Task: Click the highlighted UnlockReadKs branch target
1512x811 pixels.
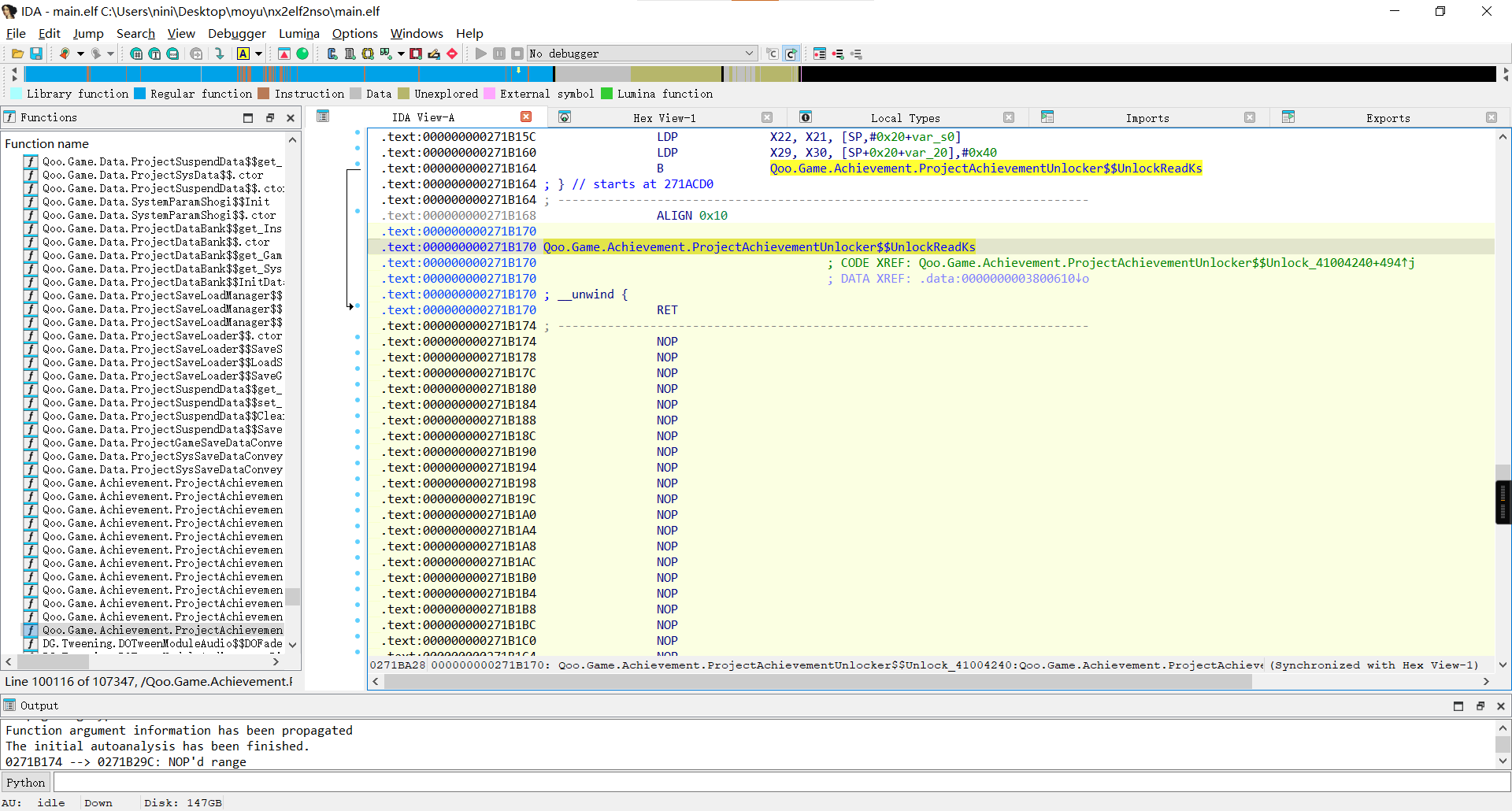Action: pyautogui.click(x=986, y=168)
